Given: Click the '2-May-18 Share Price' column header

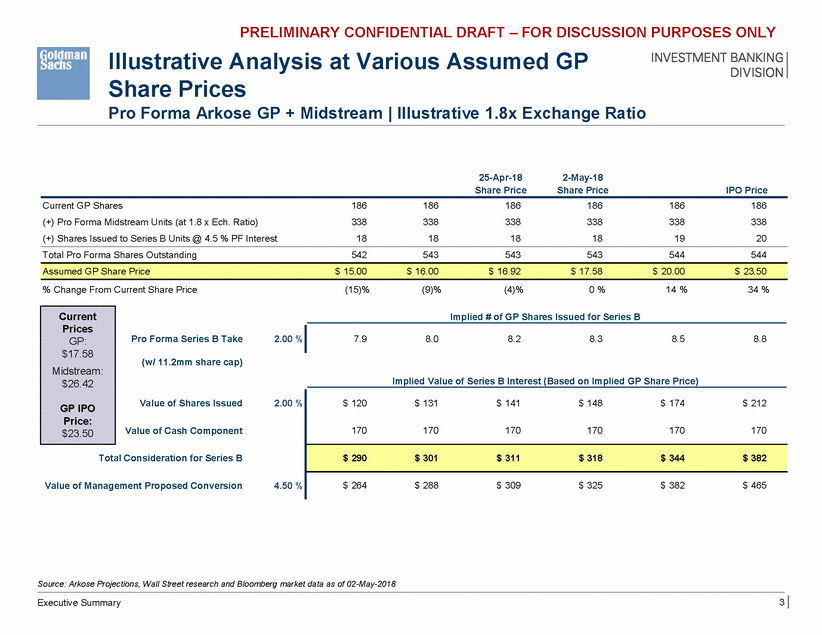Looking at the screenshot, I should tap(582, 184).
